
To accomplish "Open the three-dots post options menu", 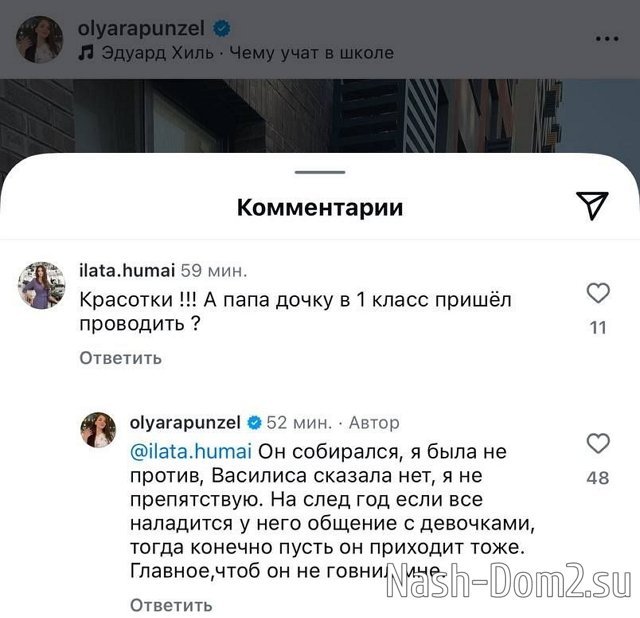I will 607,39.
